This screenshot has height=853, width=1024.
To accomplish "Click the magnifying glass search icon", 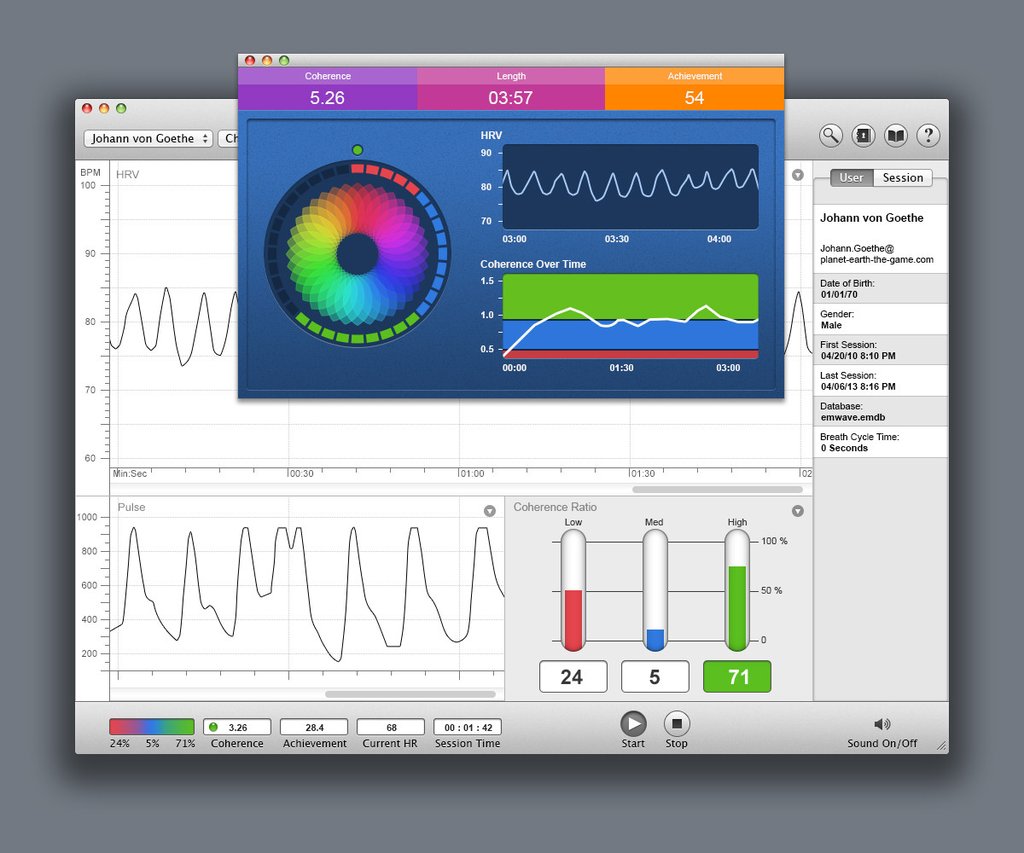I will point(830,136).
